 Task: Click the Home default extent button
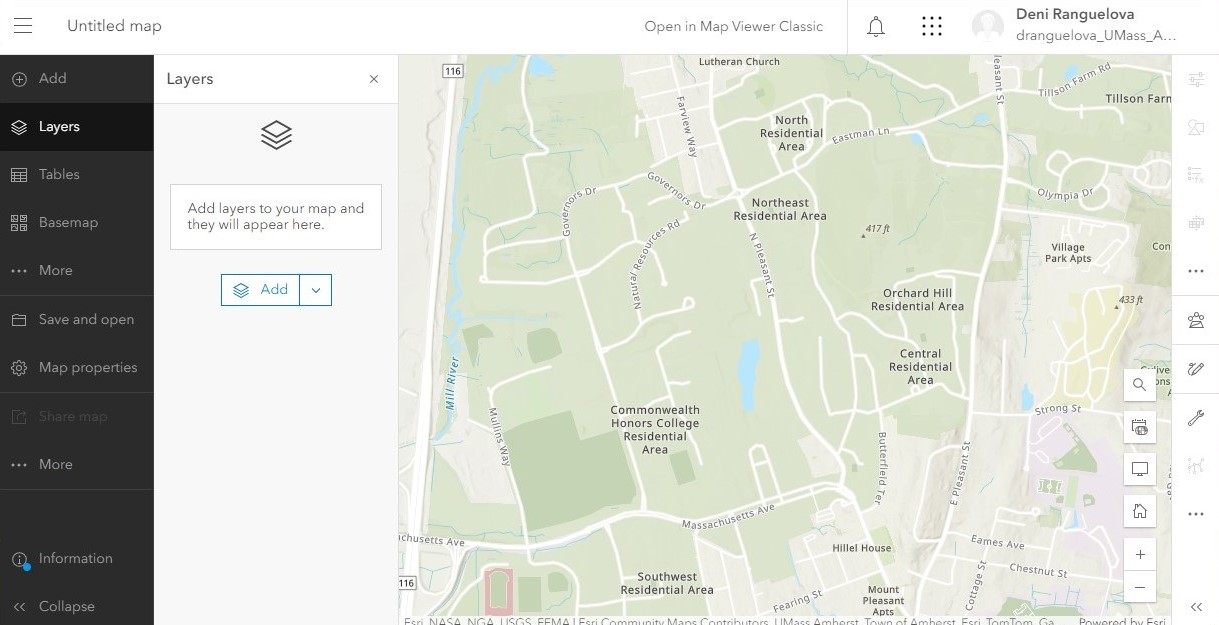pos(1139,511)
